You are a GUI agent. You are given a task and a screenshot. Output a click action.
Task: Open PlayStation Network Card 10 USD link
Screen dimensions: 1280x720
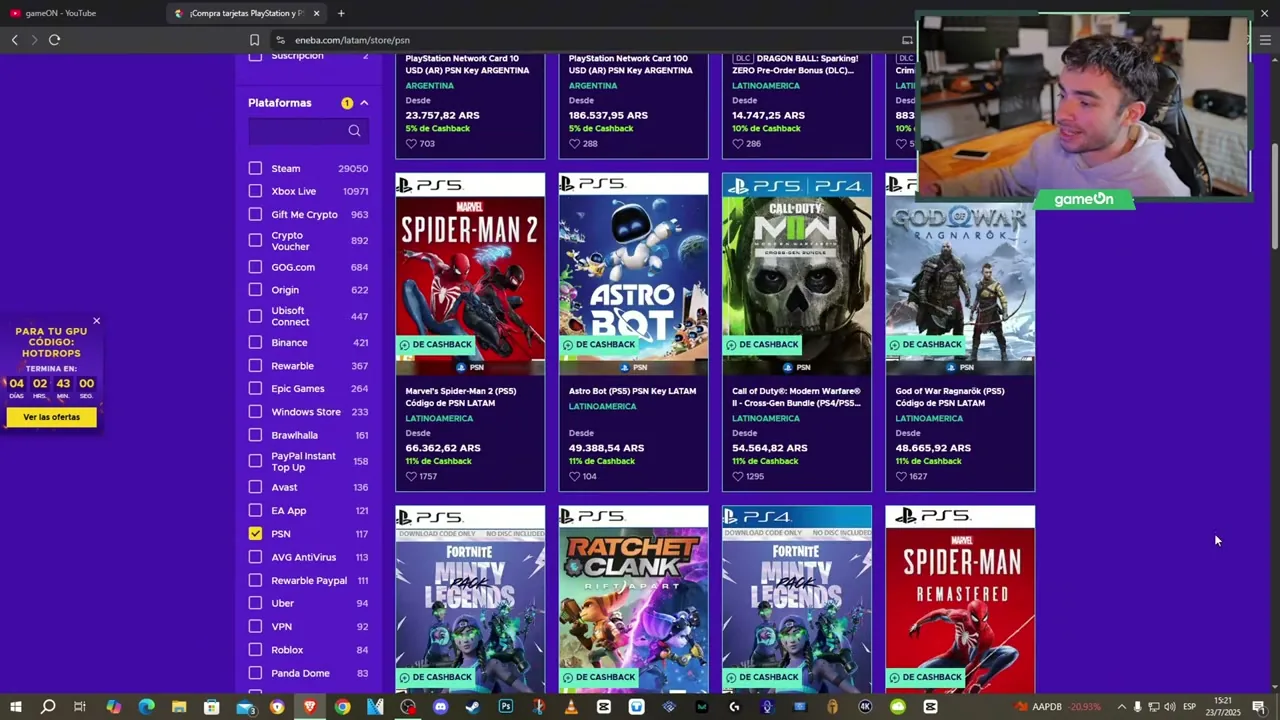463,65
